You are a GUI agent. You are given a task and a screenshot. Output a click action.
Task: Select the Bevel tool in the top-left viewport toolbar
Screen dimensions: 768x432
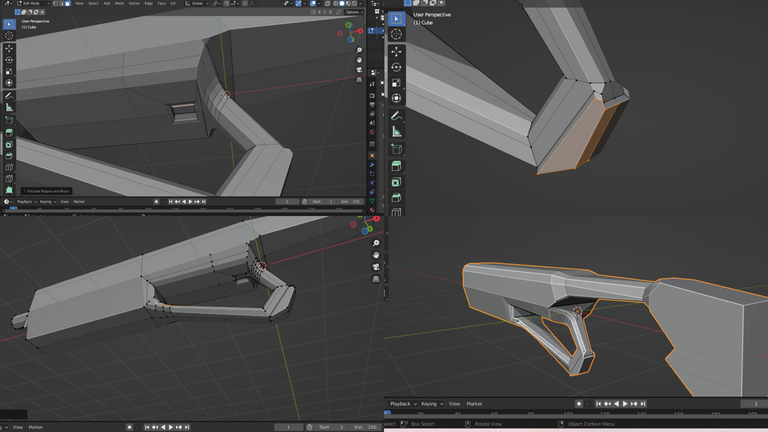[9, 156]
